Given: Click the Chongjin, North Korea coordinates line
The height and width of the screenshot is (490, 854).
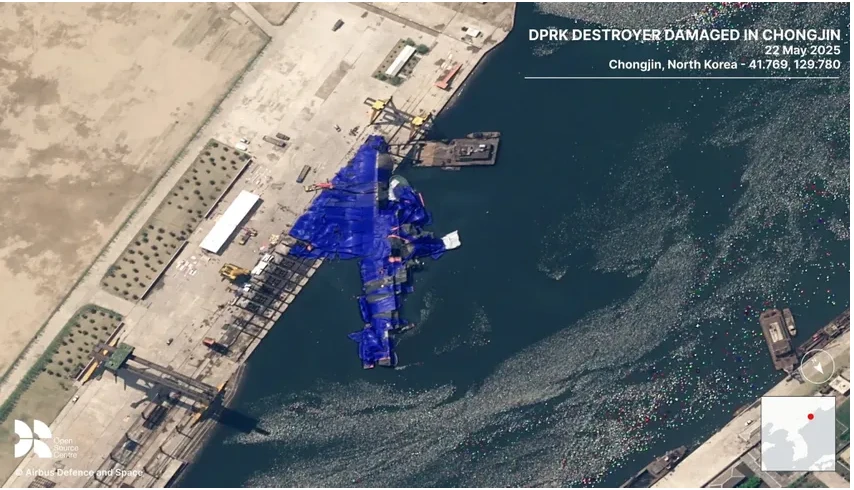Looking at the screenshot, I should pyautogui.click(x=724, y=65).
